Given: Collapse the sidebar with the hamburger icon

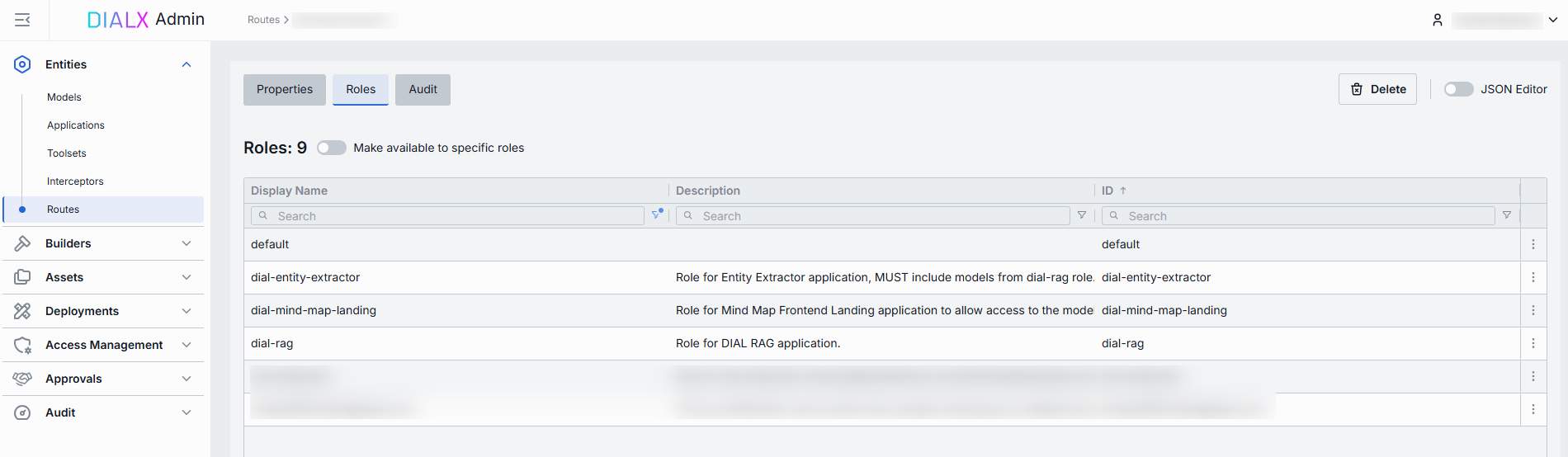Looking at the screenshot, I should 22,20.
